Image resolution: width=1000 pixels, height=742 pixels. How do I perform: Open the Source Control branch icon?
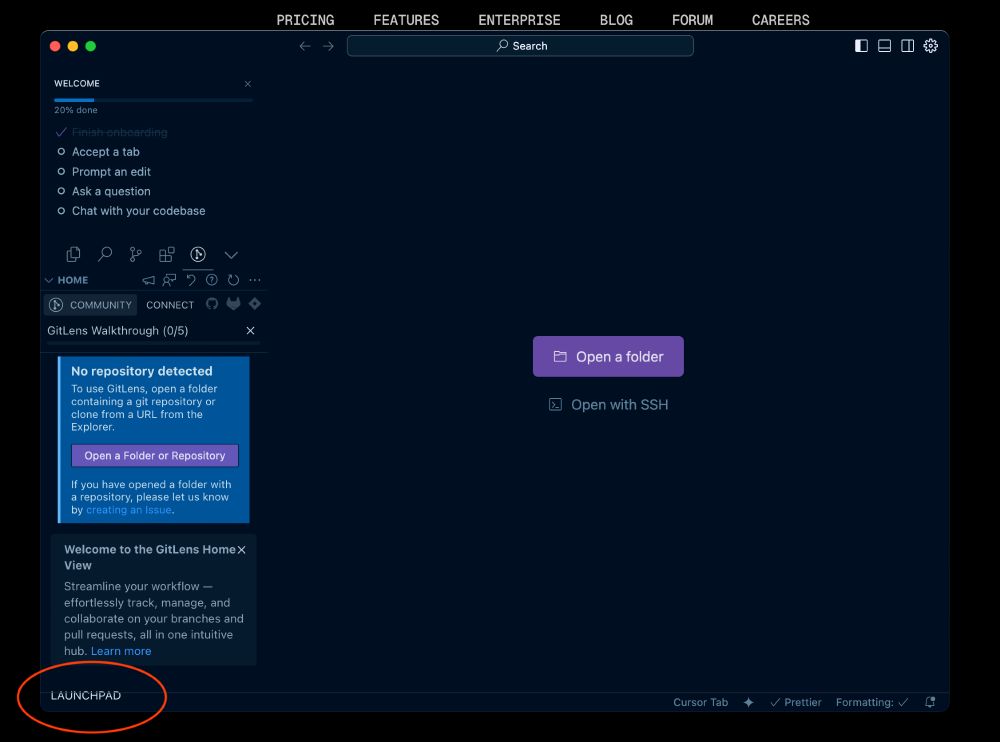click(x=135, y=255)
